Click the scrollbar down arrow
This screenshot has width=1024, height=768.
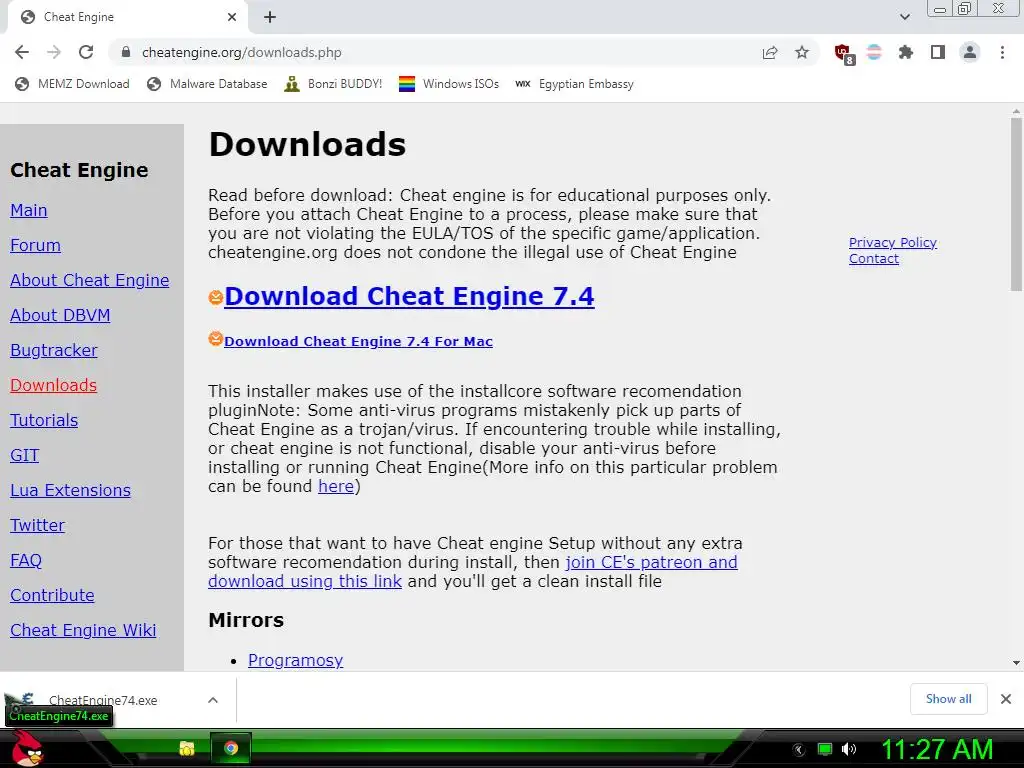coord(1016,663)
